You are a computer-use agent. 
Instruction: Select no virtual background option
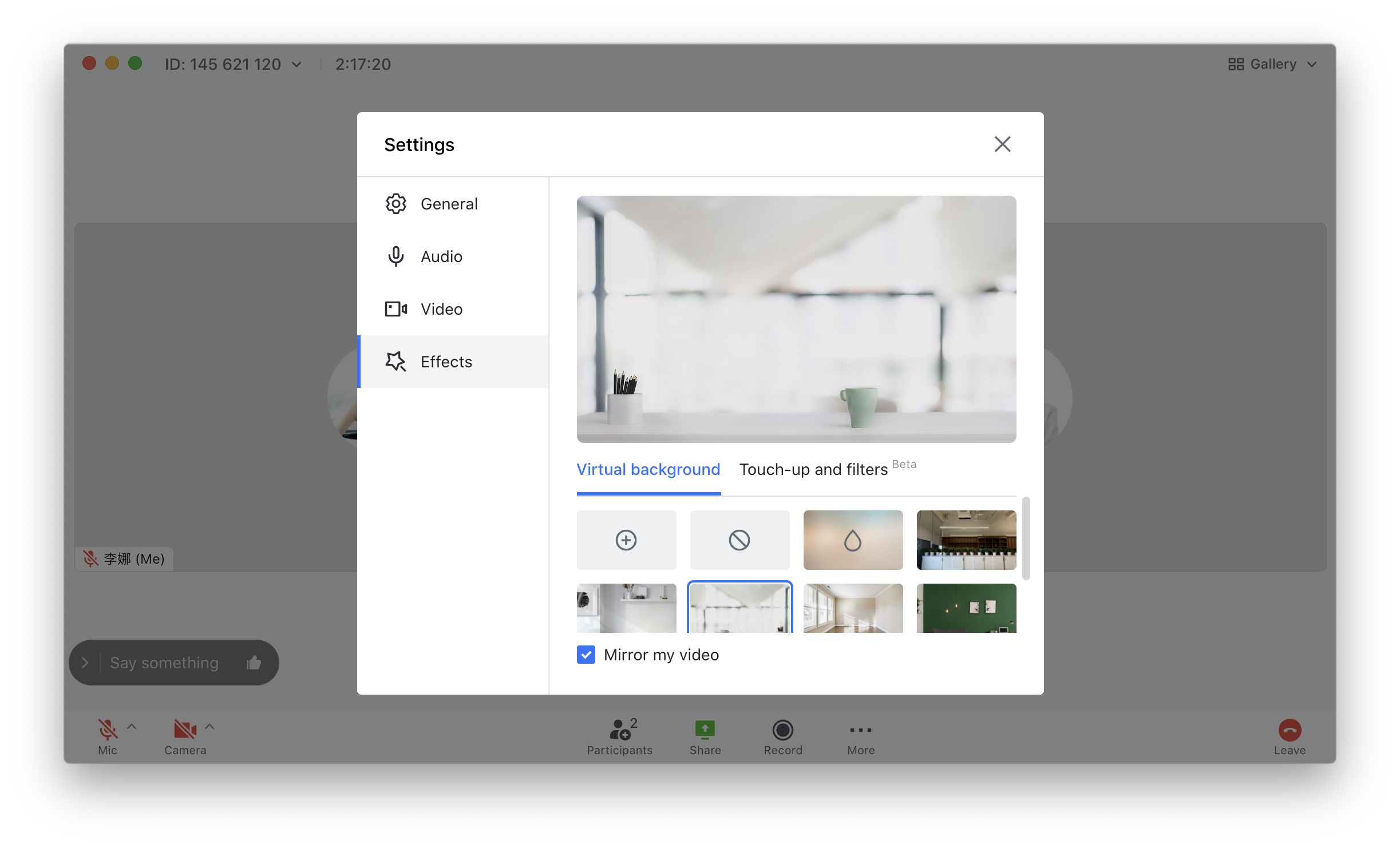tap(739, 540)
